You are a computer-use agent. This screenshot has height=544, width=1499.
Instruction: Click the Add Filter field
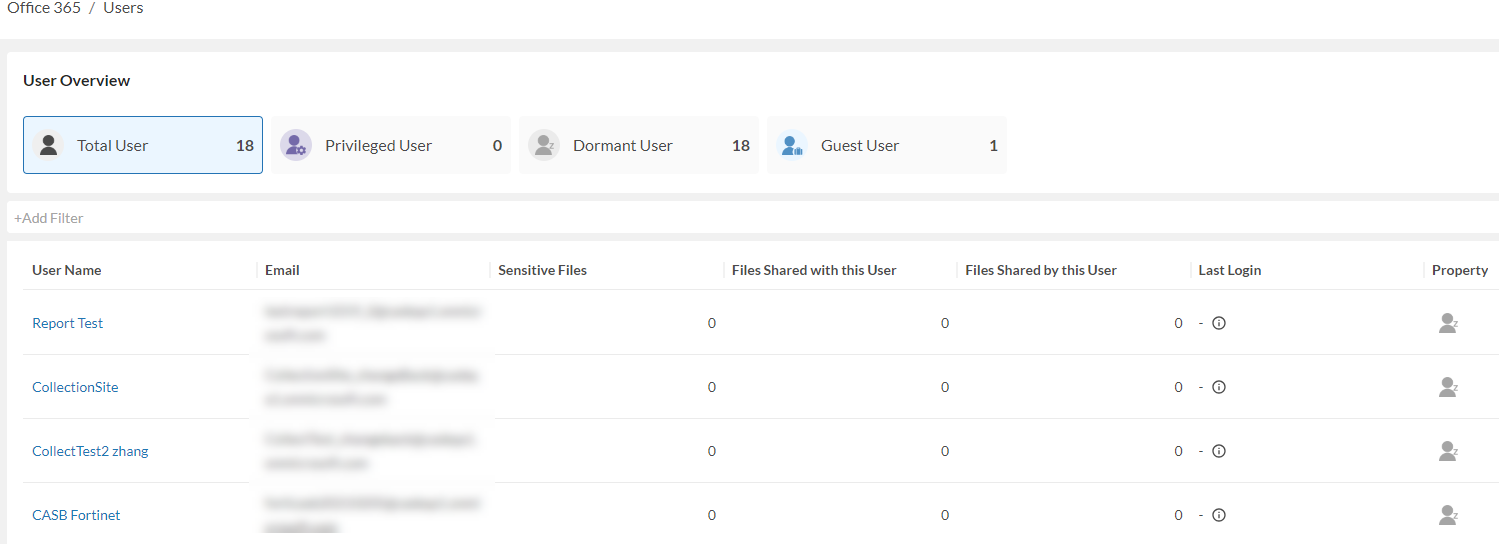point(49,218)
